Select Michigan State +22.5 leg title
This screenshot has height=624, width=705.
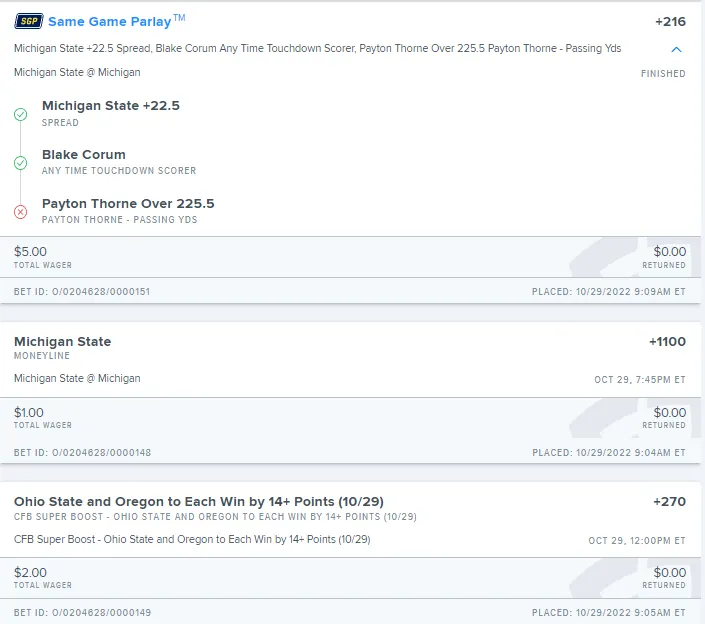[111, 106]
